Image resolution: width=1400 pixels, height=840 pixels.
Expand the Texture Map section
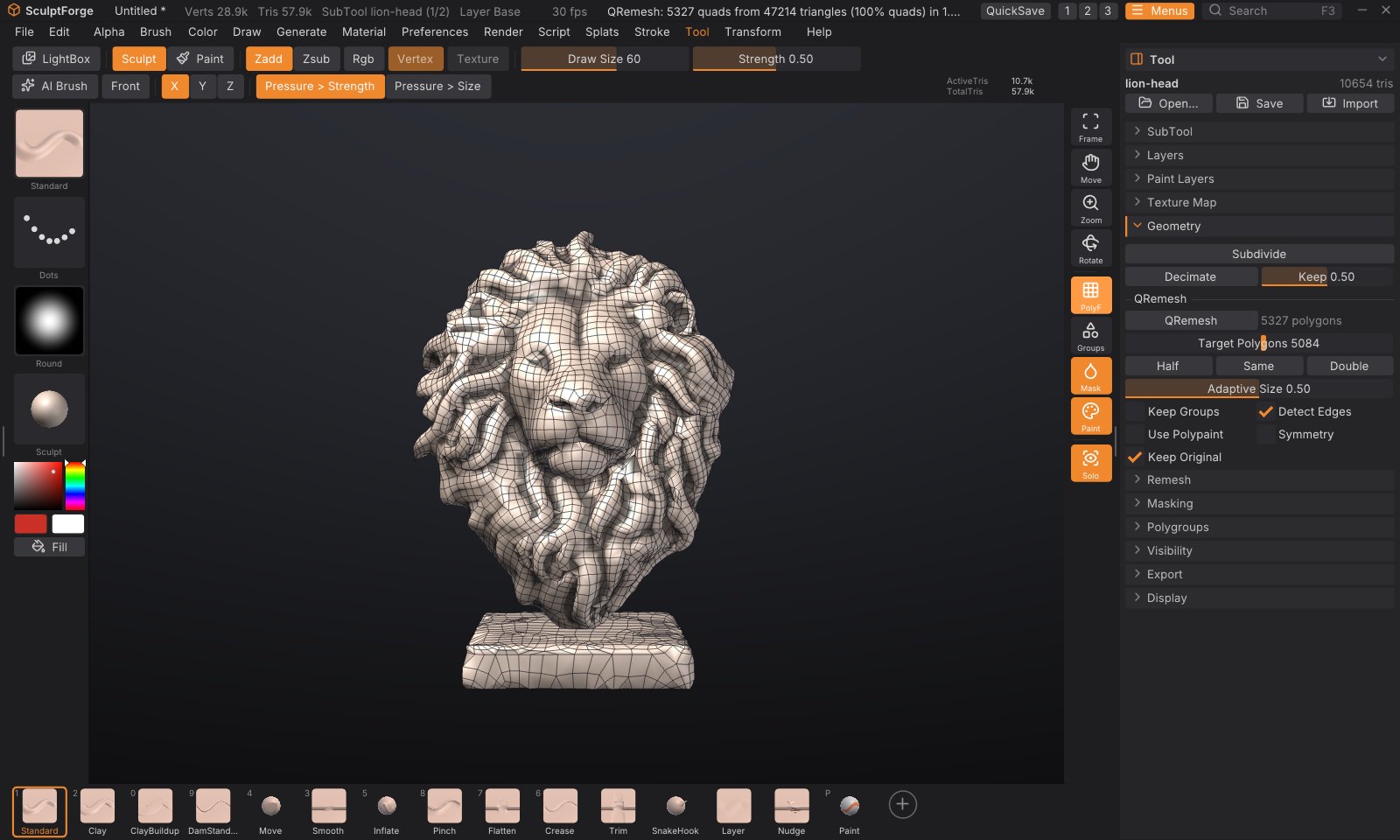click(x=1259, y=202)
